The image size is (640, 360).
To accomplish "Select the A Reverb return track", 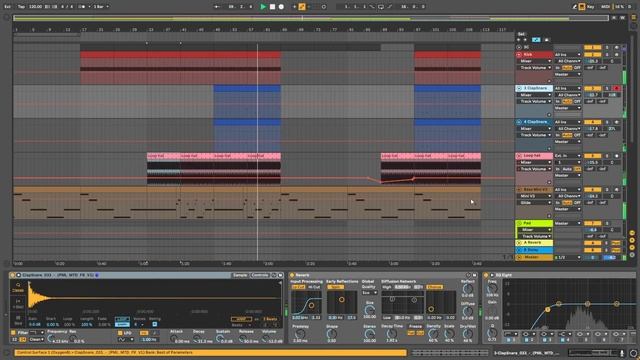I will pos(534,243).
